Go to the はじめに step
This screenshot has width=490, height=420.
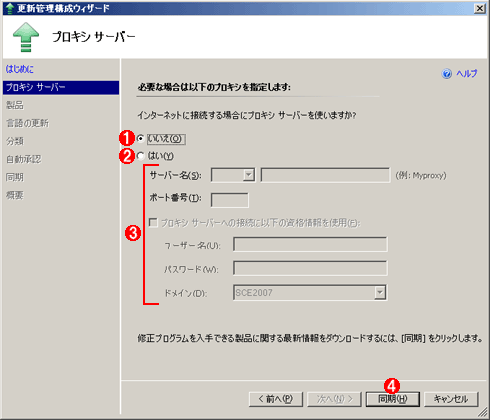[20, 69]
